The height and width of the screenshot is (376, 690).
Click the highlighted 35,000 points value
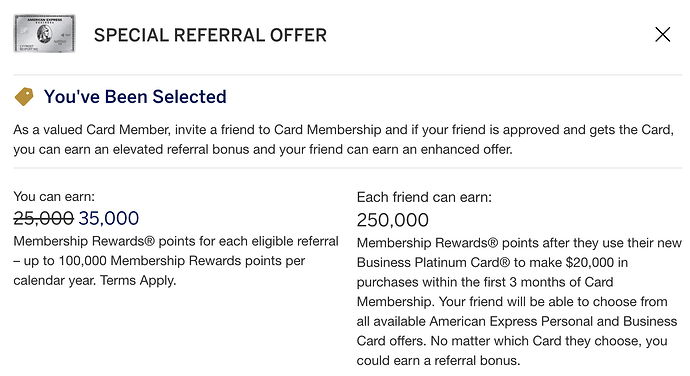point(109,218)
